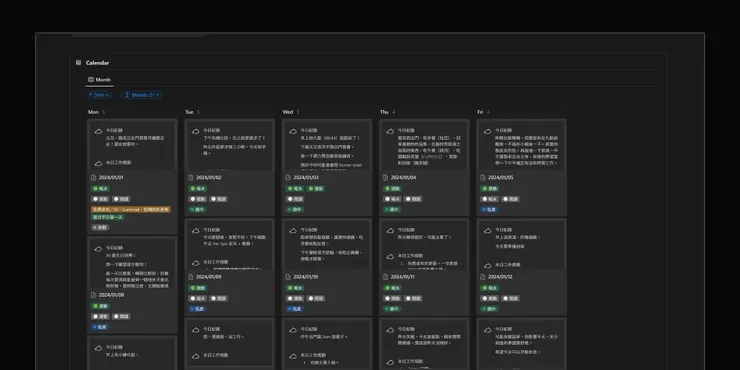Click the Wed column header
Viewport: 740px width, 370px height.
[x=288, y=112]
